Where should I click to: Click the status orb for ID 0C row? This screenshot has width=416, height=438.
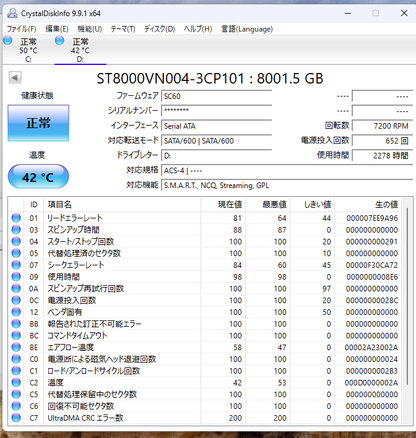click(x=16, y=300)
